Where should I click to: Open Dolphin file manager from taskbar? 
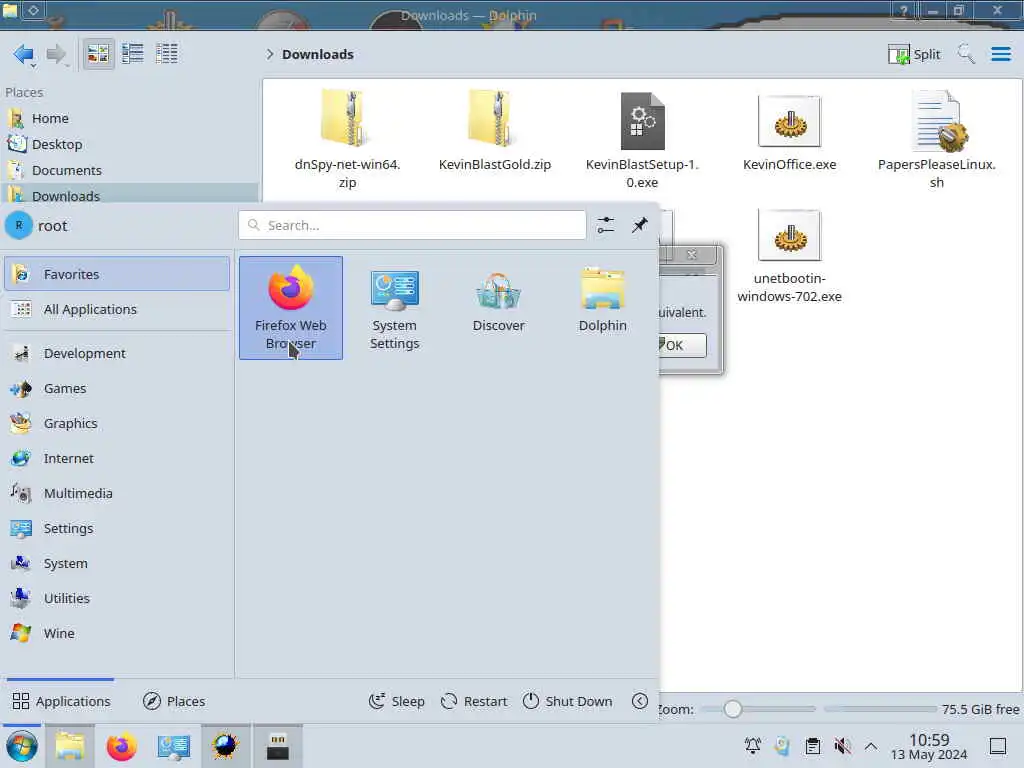coord(70,746)
